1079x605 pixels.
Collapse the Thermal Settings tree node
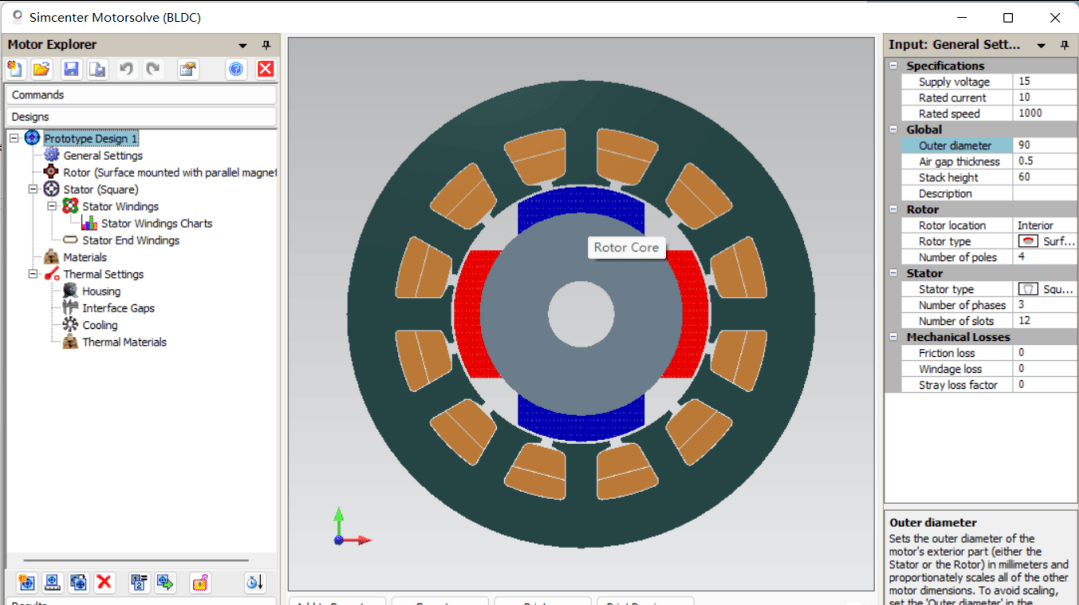coord(33,274)
